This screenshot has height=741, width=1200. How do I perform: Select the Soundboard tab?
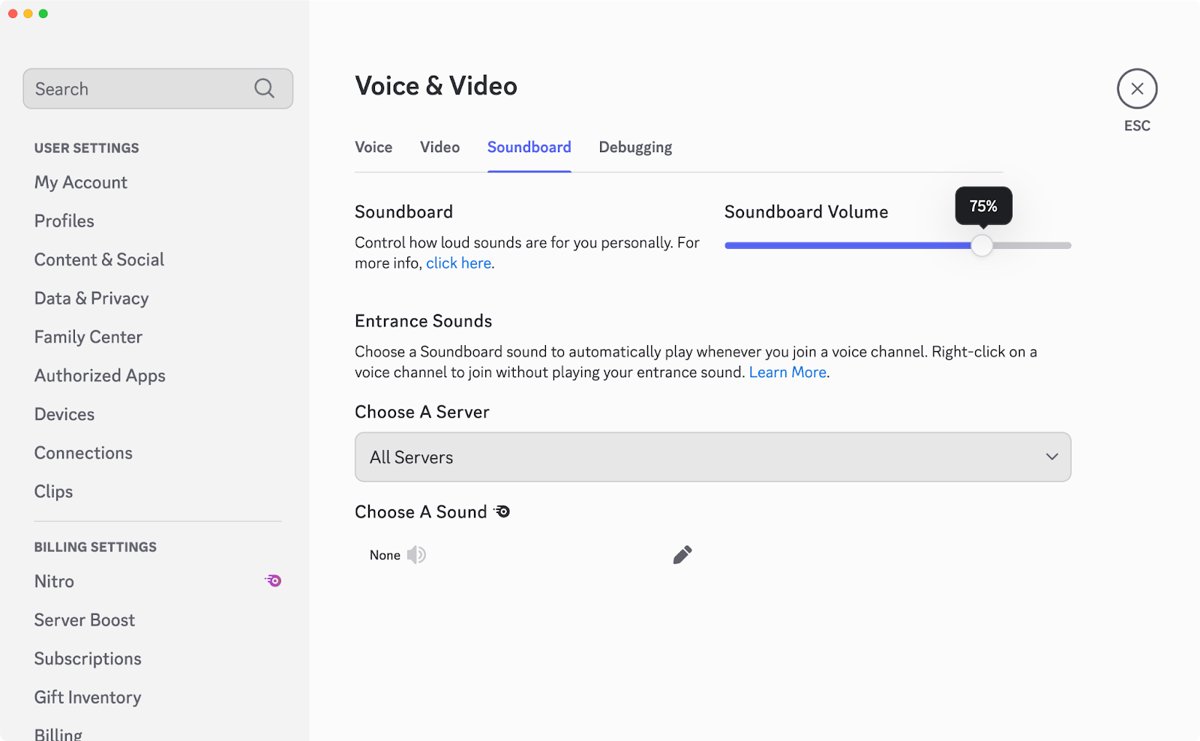click(x=529, y=147)
